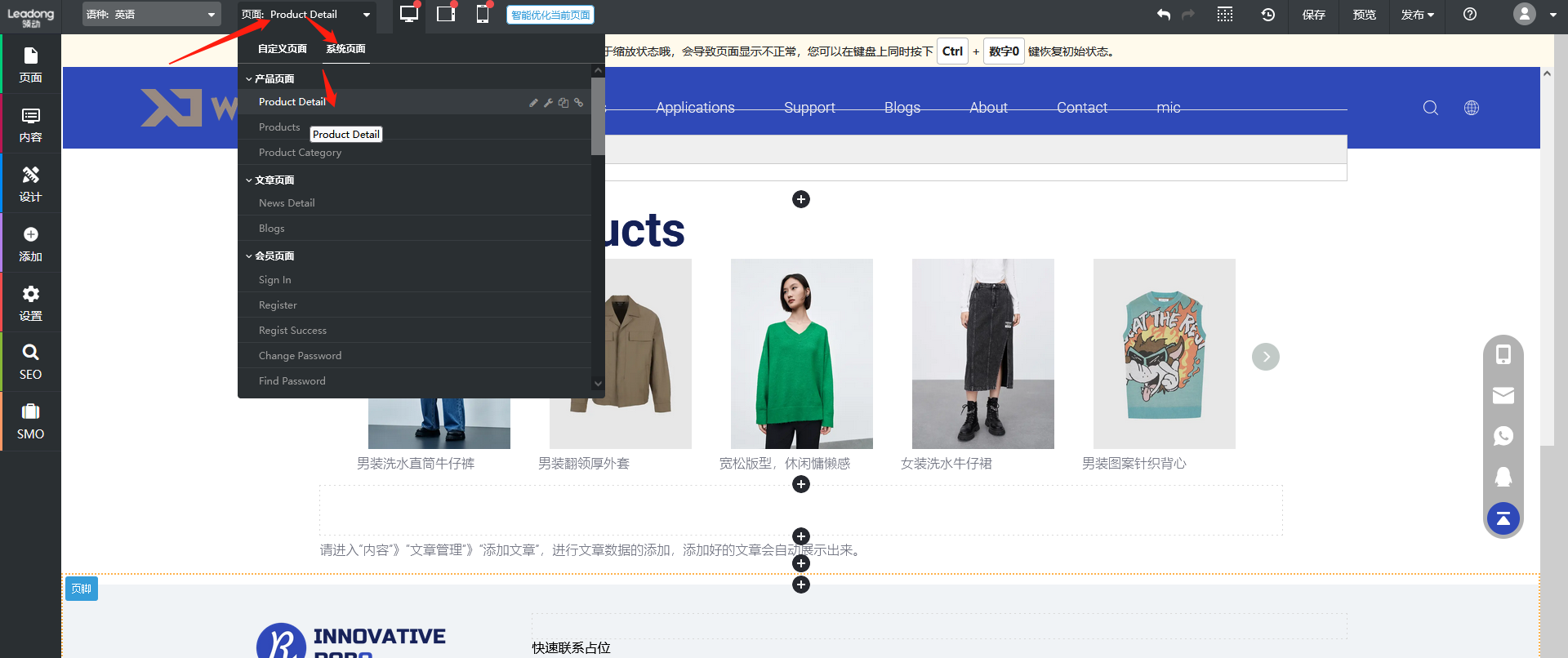This screenshot has height=658, width=1568.
Task: Click the Blogs nav link in site header
Action: (x=902, y=108)
